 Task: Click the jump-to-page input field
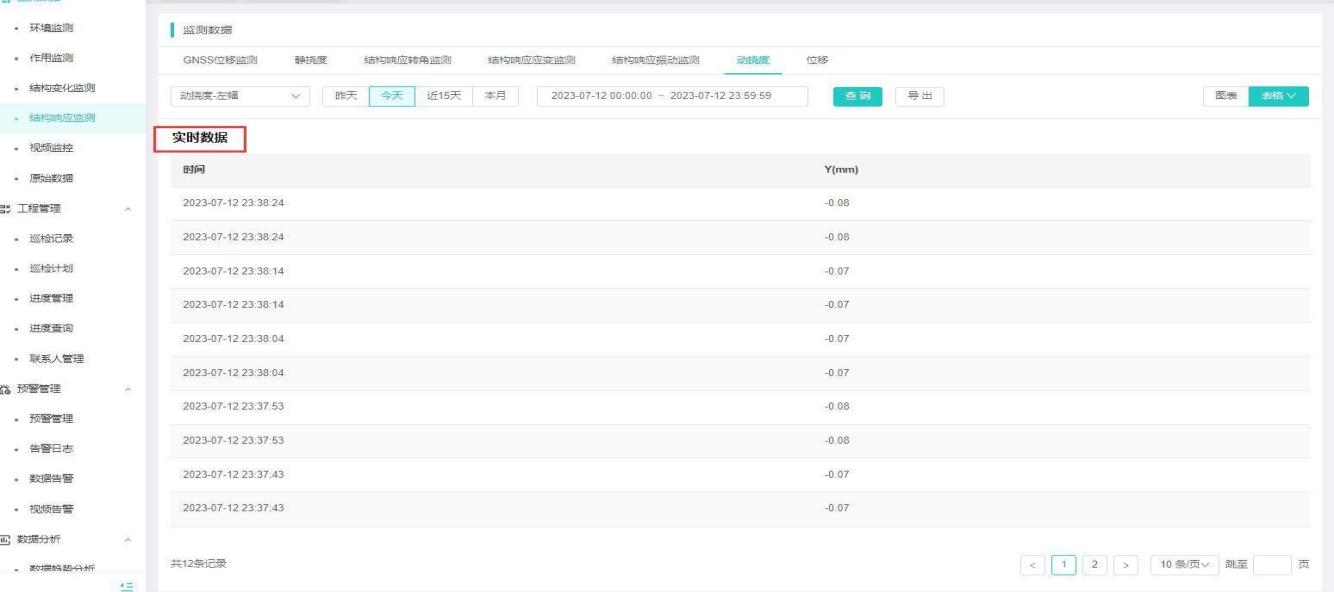tap(1271, 564)
